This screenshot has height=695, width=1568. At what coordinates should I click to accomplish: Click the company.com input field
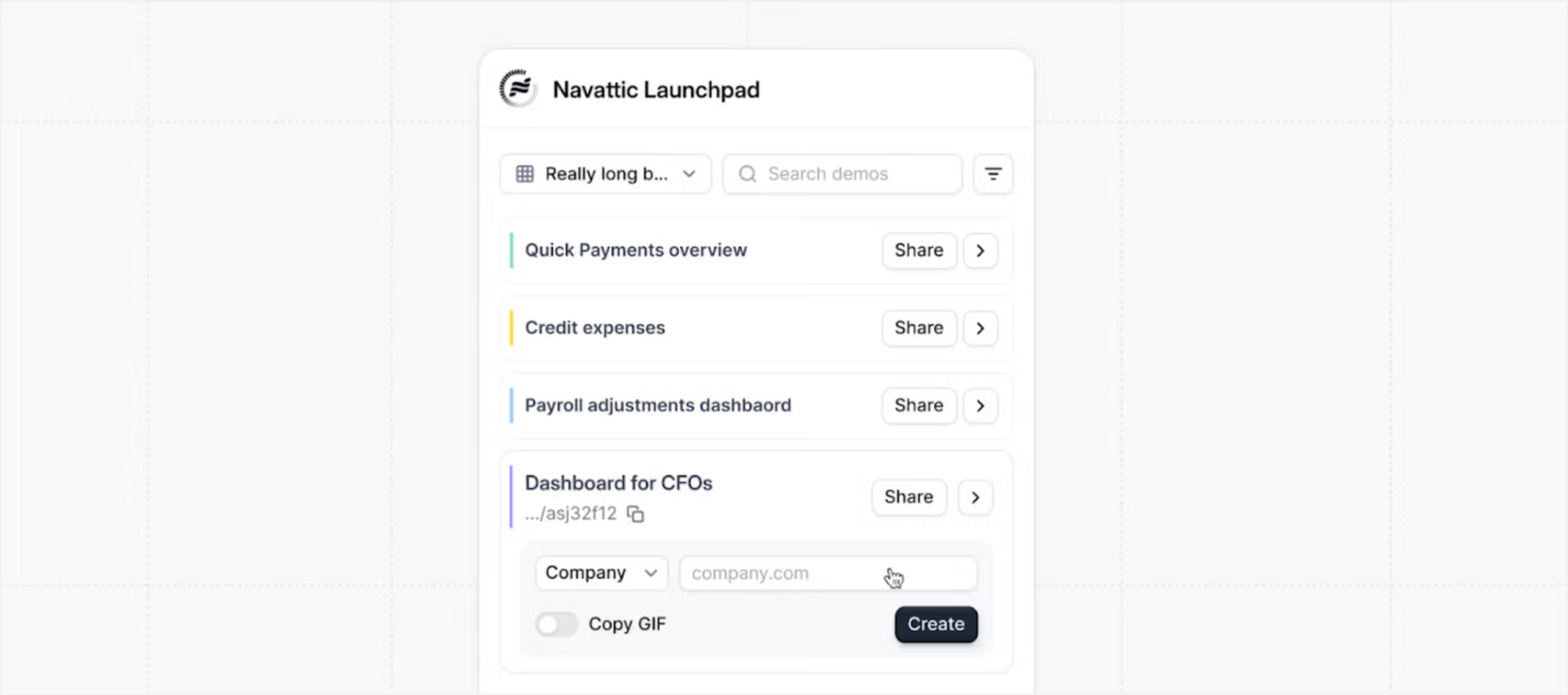pos(828,573)
